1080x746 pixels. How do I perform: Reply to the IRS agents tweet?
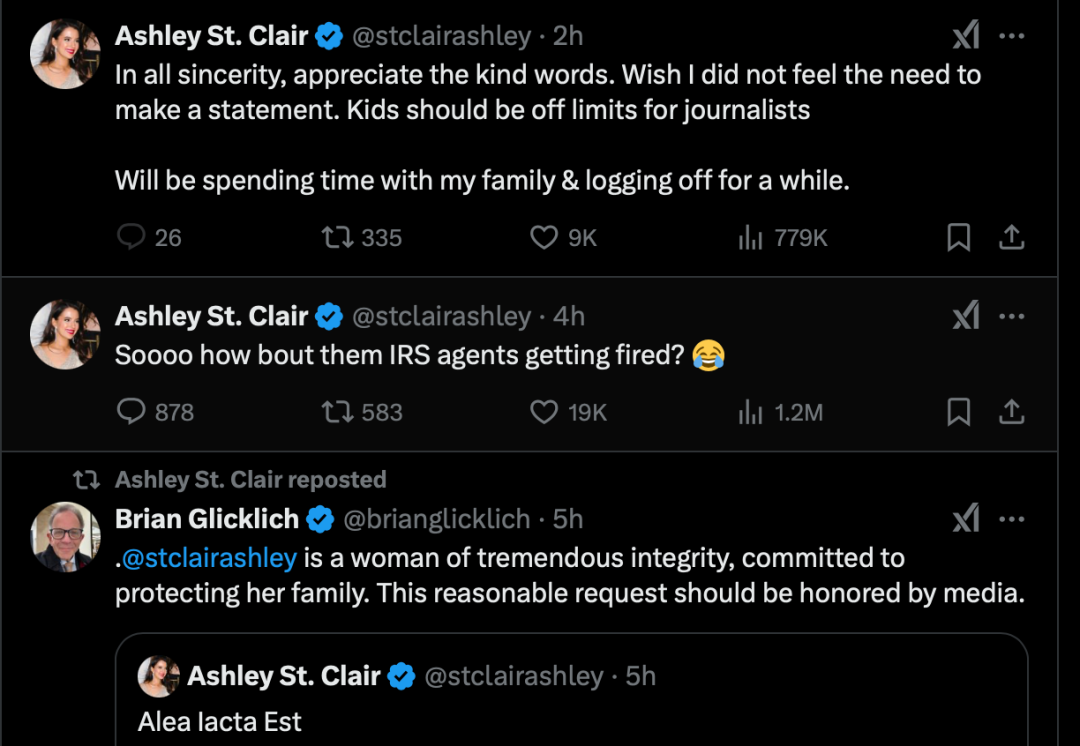tap(155, 412)
